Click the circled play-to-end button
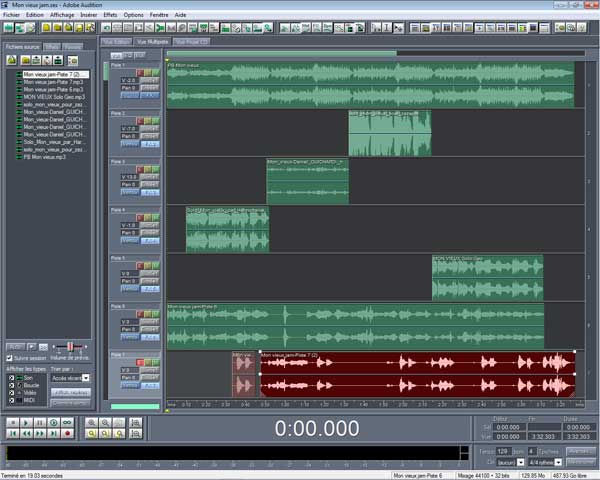This screenshot has height=480, width=600. (54, 423)
